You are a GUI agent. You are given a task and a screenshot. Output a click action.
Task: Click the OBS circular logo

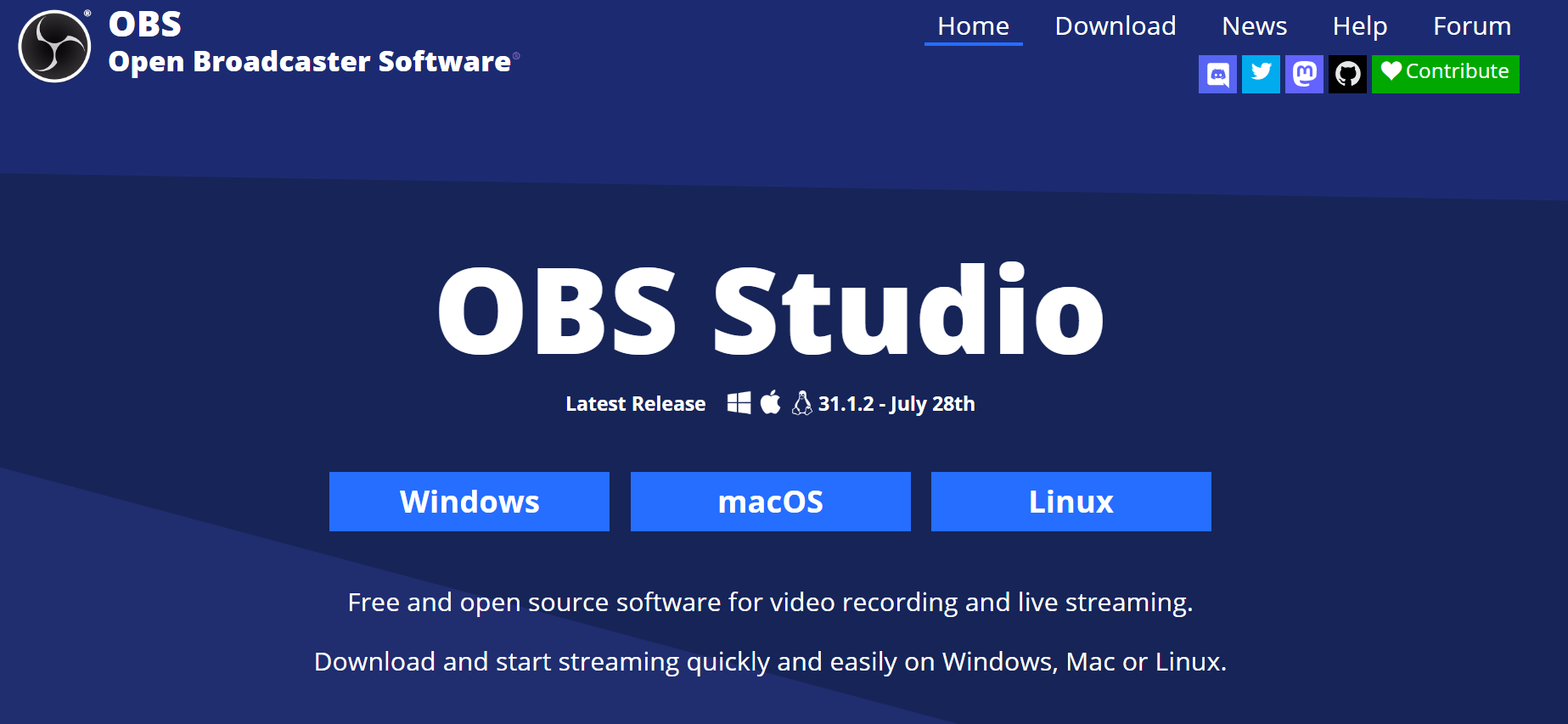click(54, 46)
